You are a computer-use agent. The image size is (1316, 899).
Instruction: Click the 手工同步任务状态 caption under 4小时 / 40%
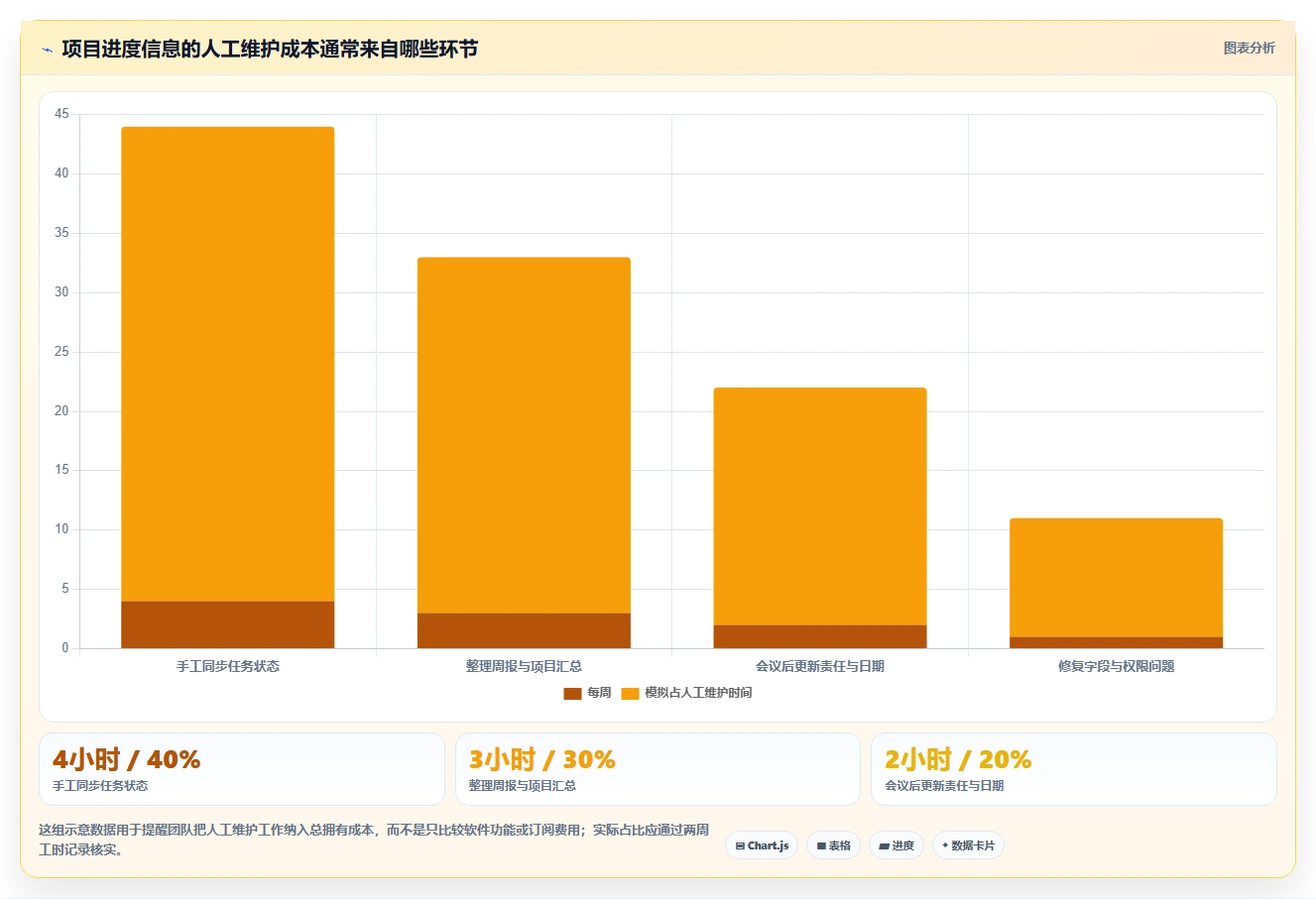click(100, 785)
